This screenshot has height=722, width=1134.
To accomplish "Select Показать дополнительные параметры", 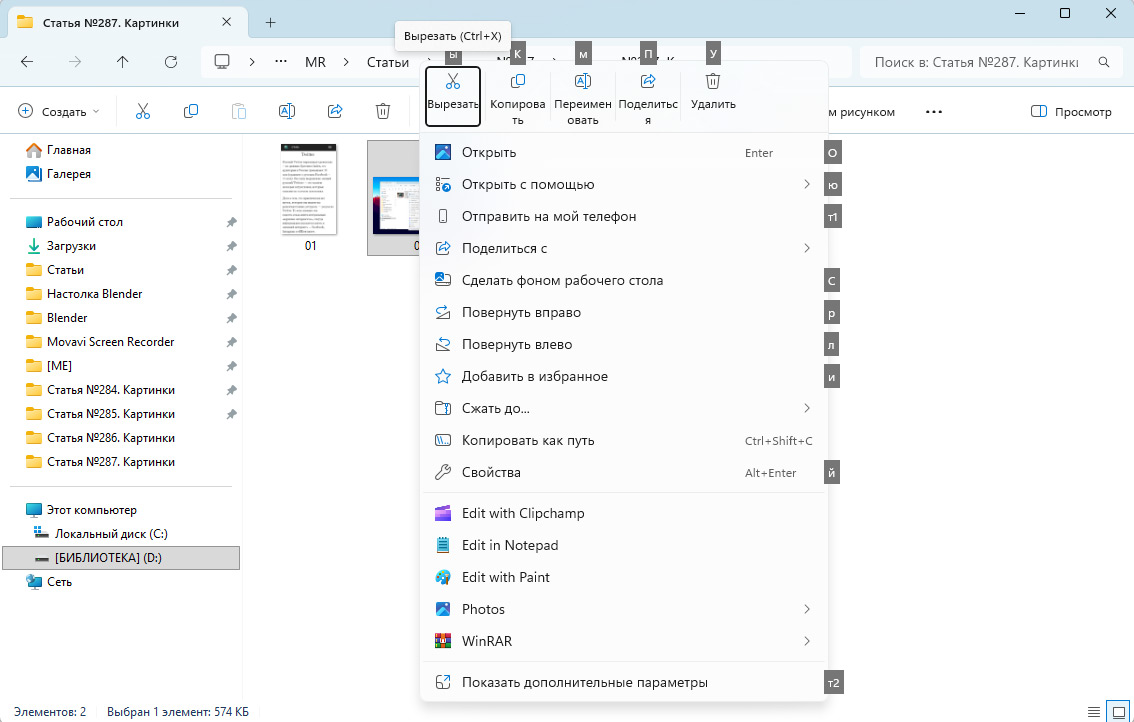I will tap(584, 683).
